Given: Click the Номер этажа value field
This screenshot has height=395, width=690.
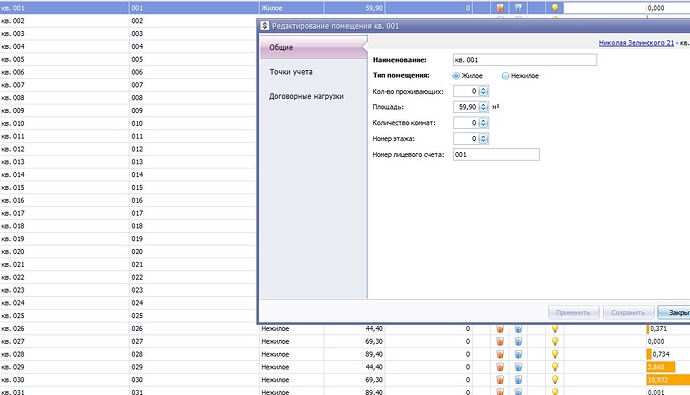Looking at the screenshot, I should 466,139.
